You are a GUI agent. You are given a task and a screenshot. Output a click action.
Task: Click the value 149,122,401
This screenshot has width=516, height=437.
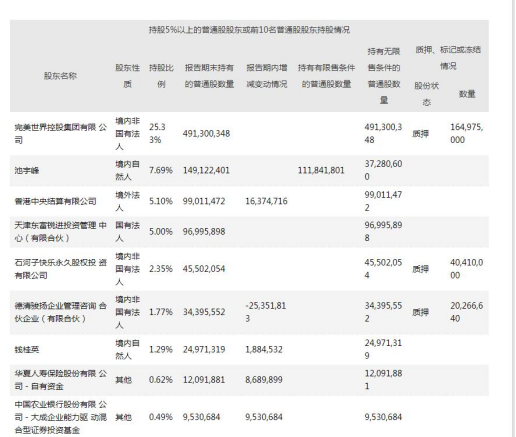click(206, 170)
